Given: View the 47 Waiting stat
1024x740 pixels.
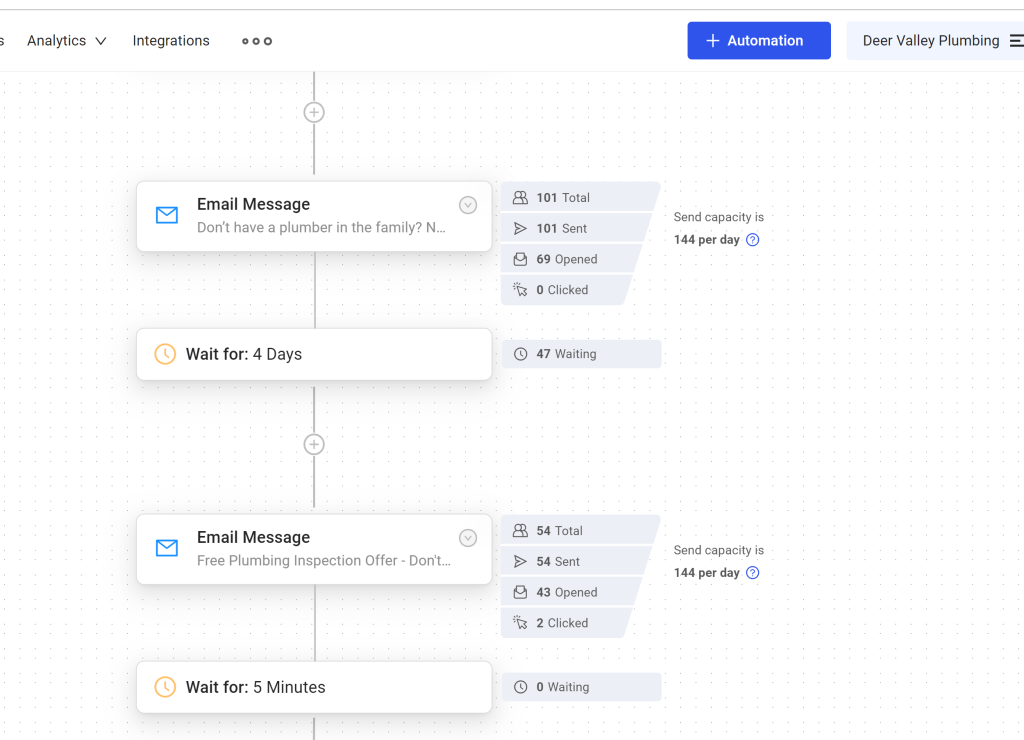Looking at the screenshot, I should click(581, 354).
